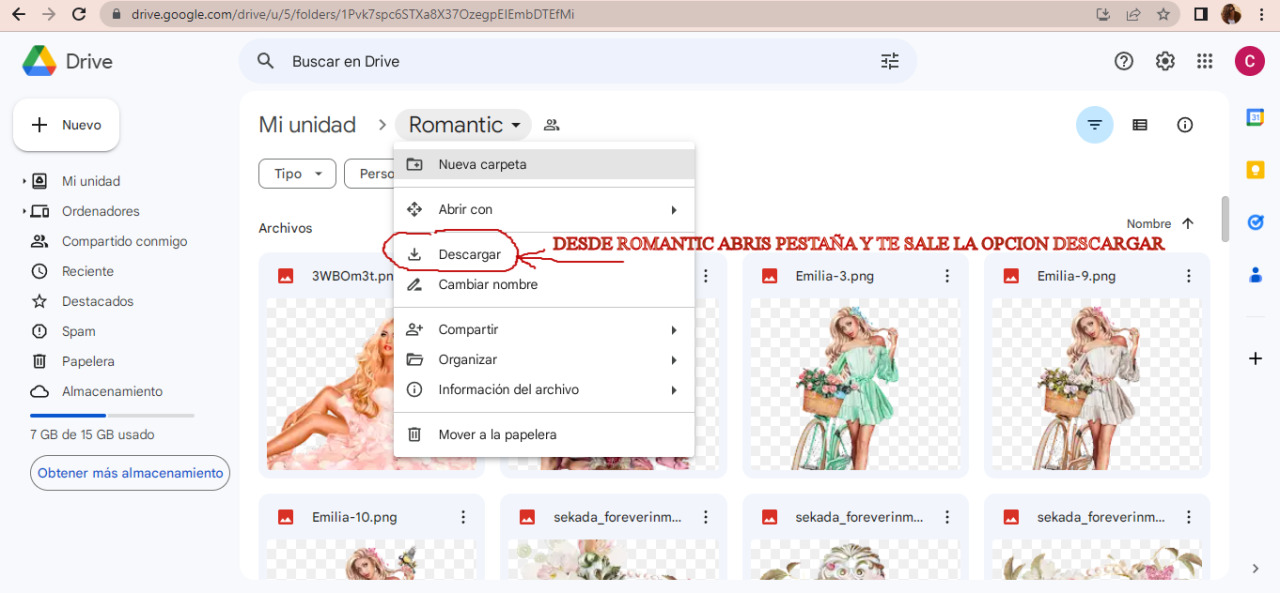Open the Help question mark icon
The height and width of the screenshot is (593, 1280).
pos(1124,61)
